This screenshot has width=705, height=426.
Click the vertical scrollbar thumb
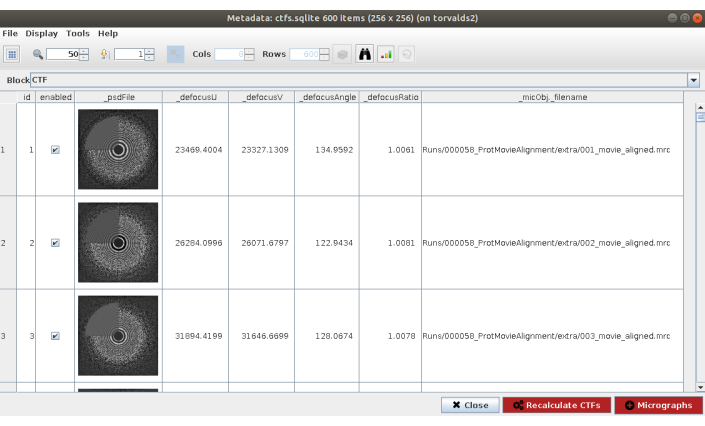[x=700, y=117]
